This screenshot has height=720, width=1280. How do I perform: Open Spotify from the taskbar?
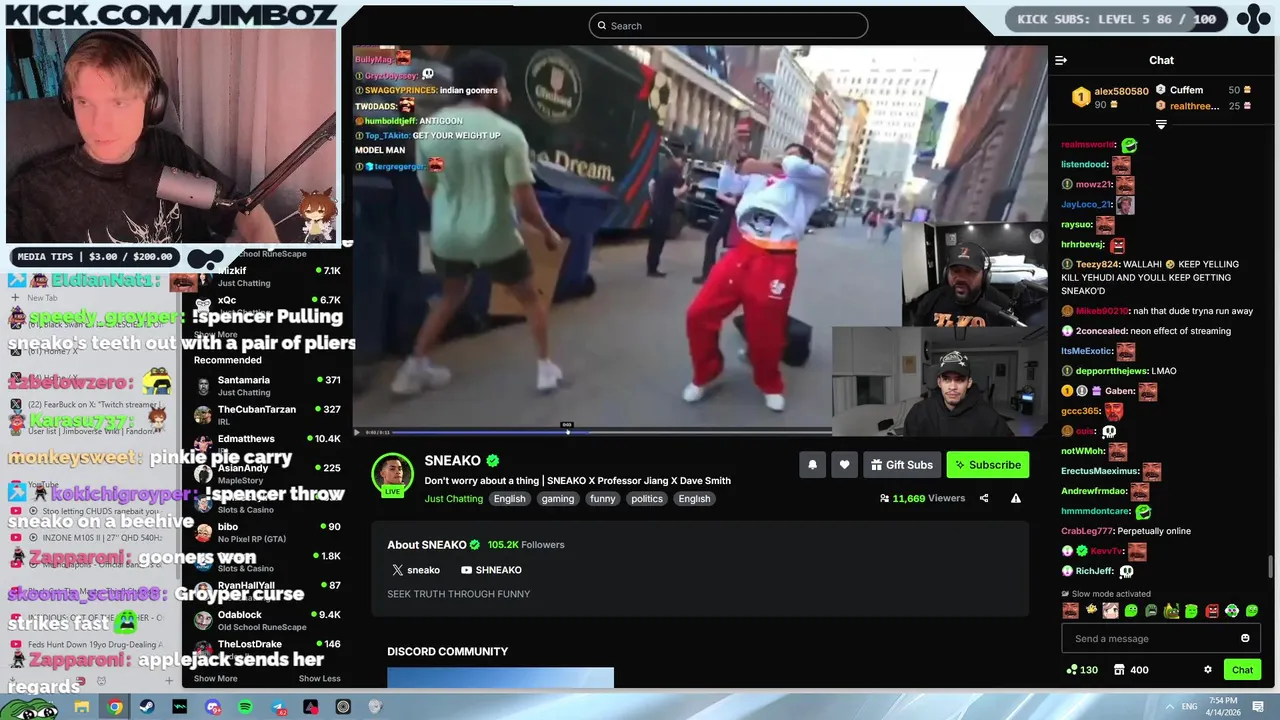tap(245, 707)
